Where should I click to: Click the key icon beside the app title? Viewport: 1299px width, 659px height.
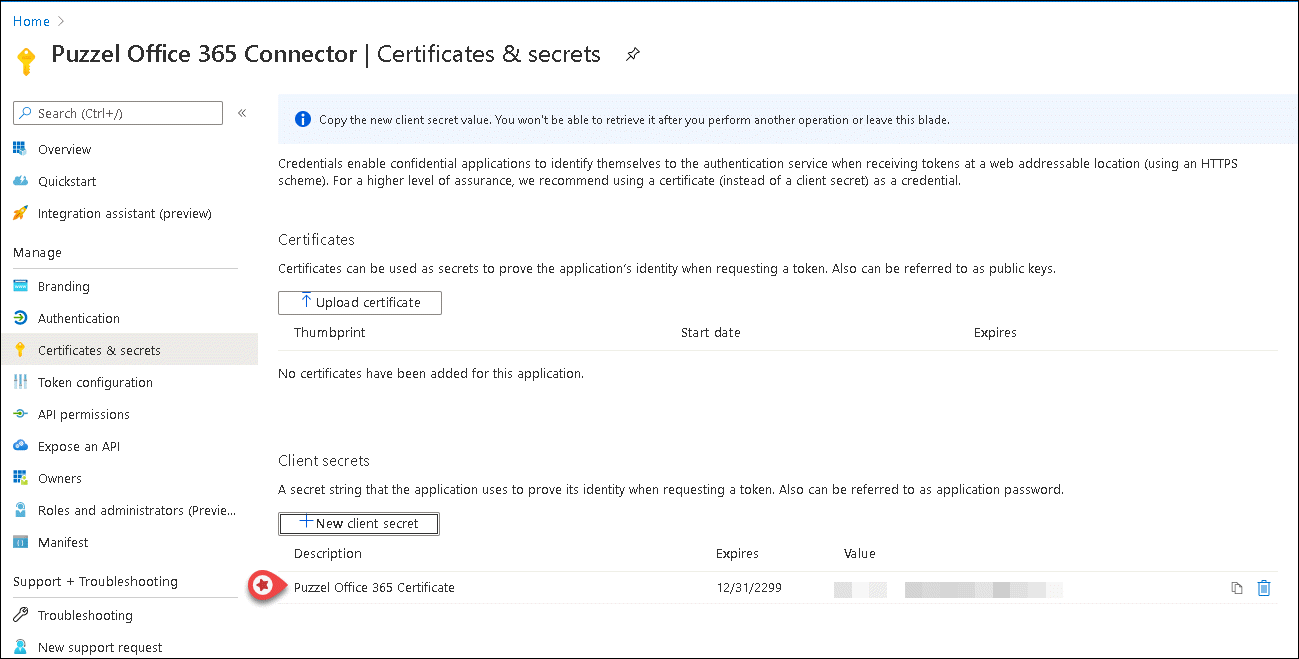(26, 60)
